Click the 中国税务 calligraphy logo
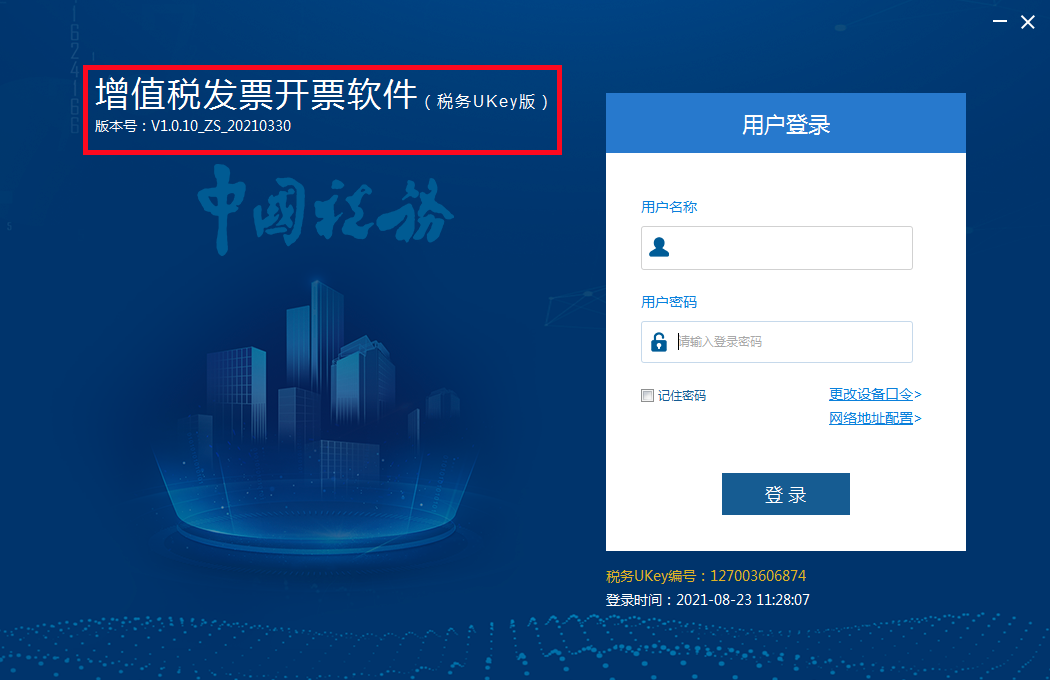1050x680 pixels. pos(325,208)
